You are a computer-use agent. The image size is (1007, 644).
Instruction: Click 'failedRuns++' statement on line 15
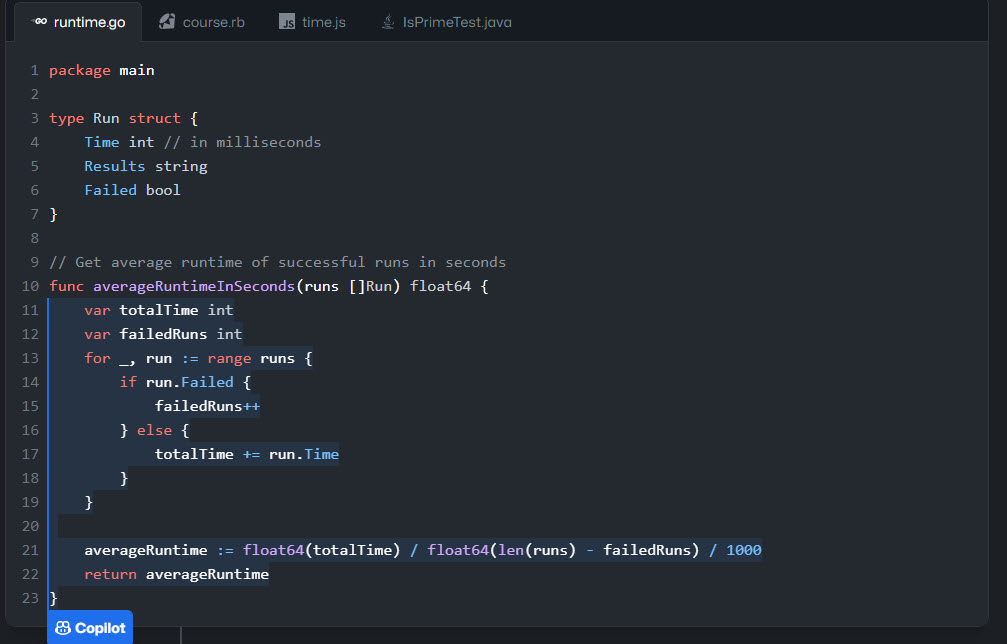207,406
